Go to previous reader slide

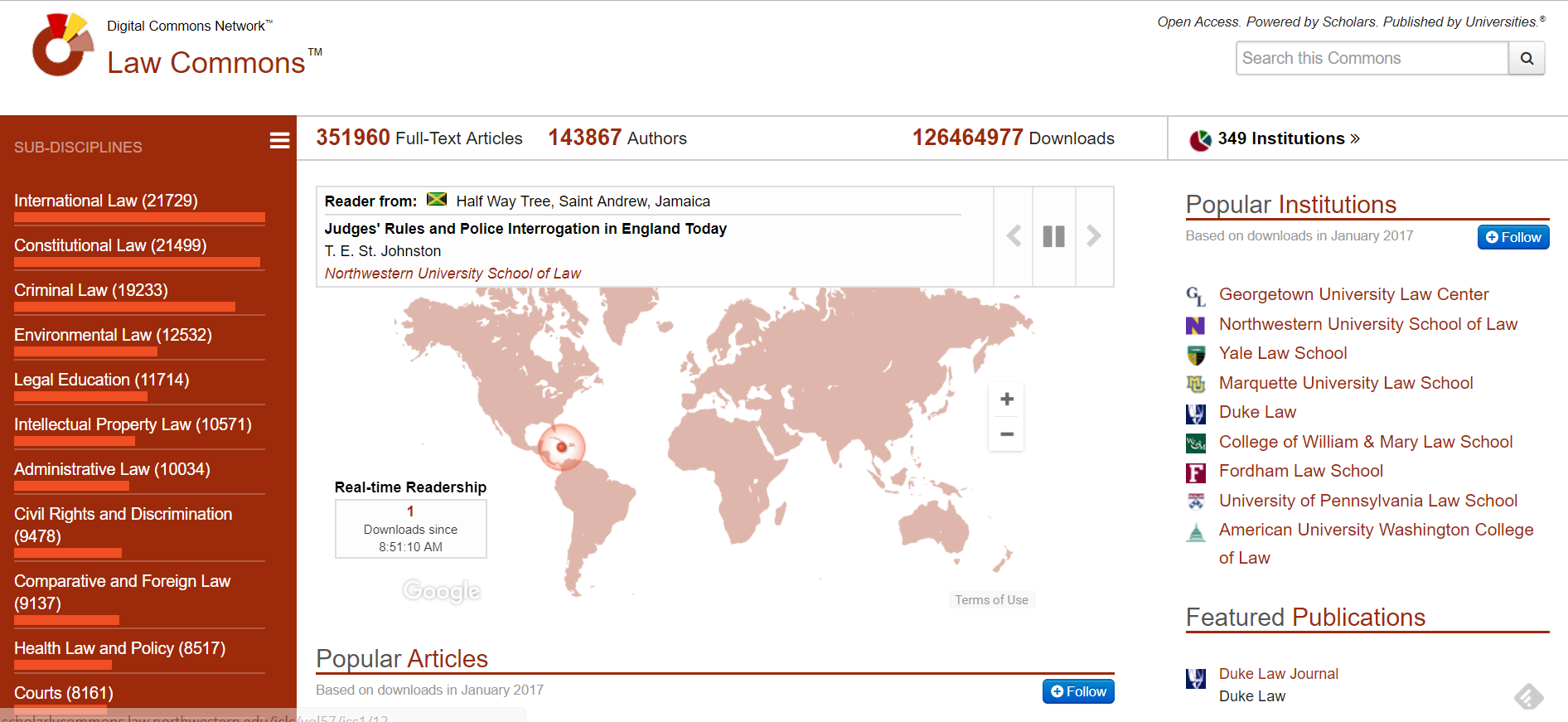[x=1014, y=236]
